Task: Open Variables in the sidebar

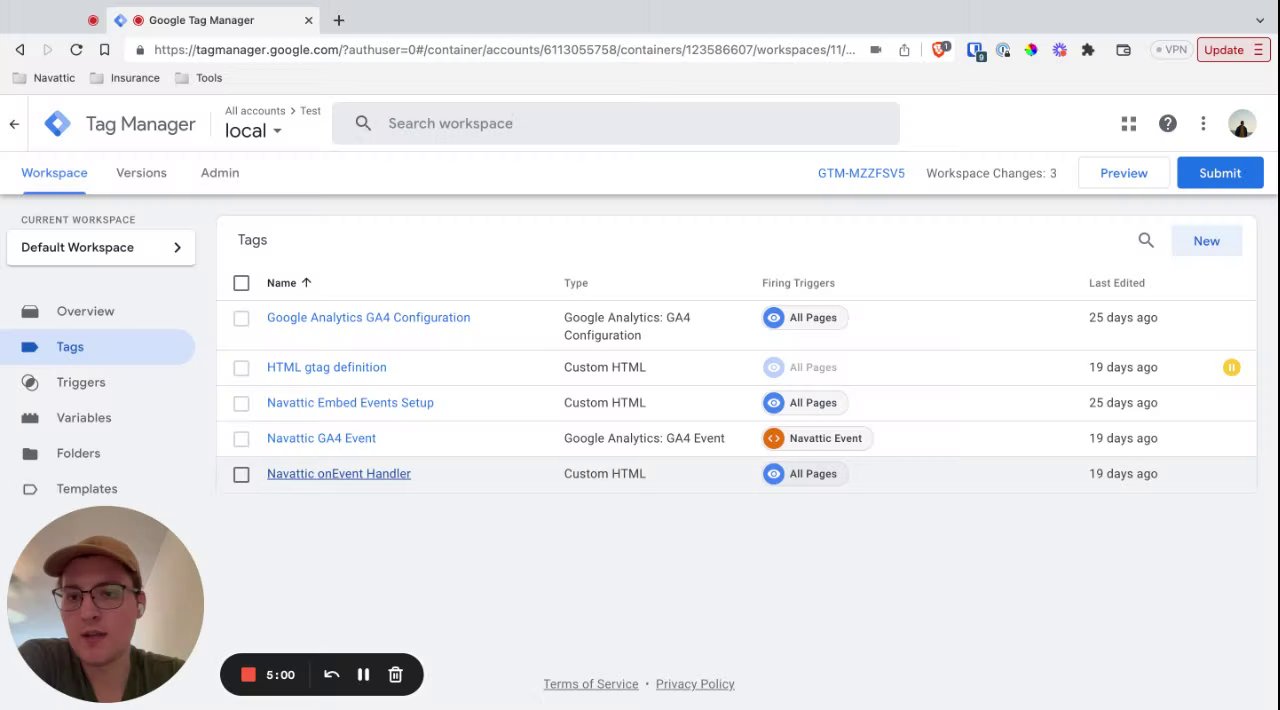Action: click(97, 418)
